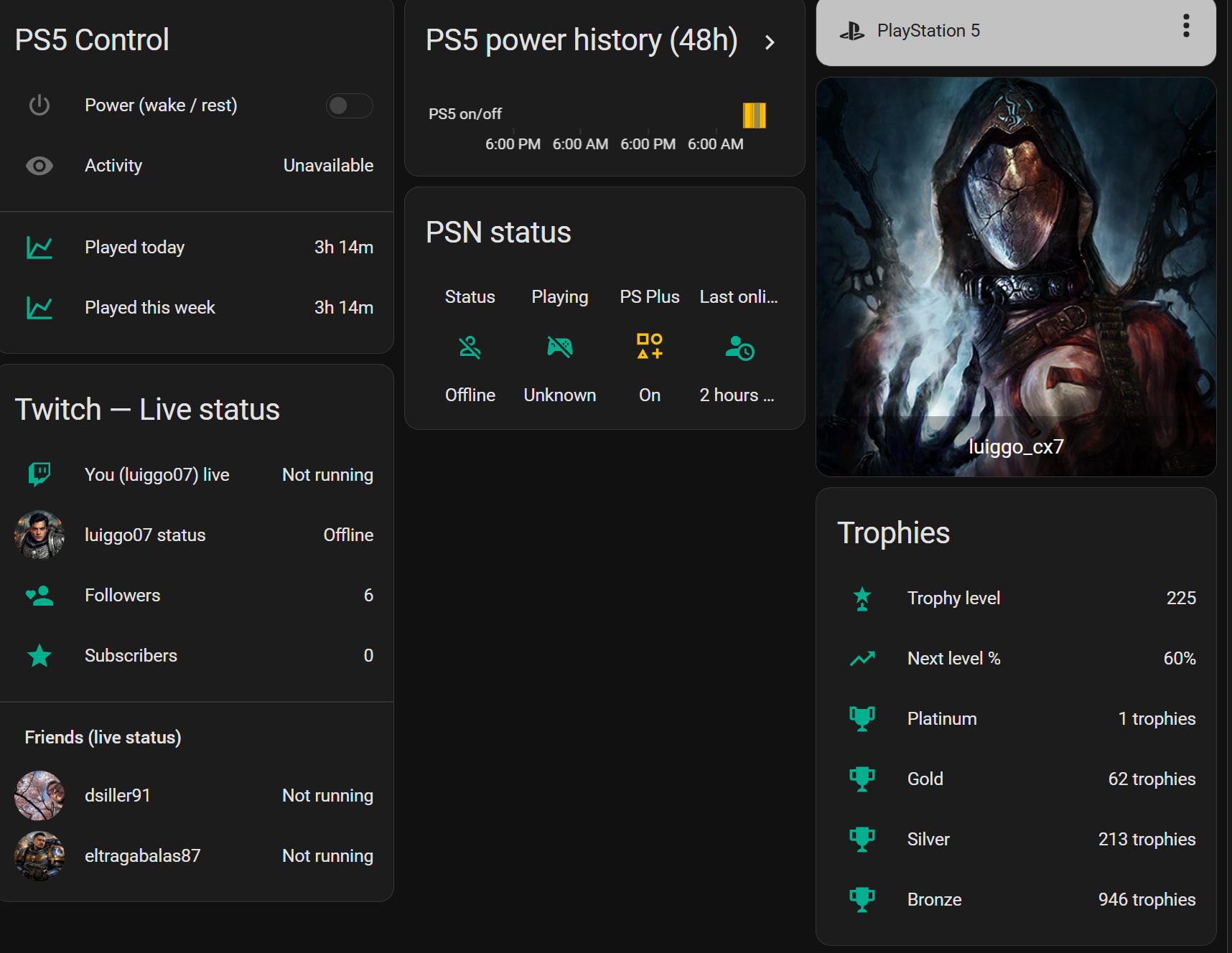Click the Offline PSN status icon

tap(470, 347)
